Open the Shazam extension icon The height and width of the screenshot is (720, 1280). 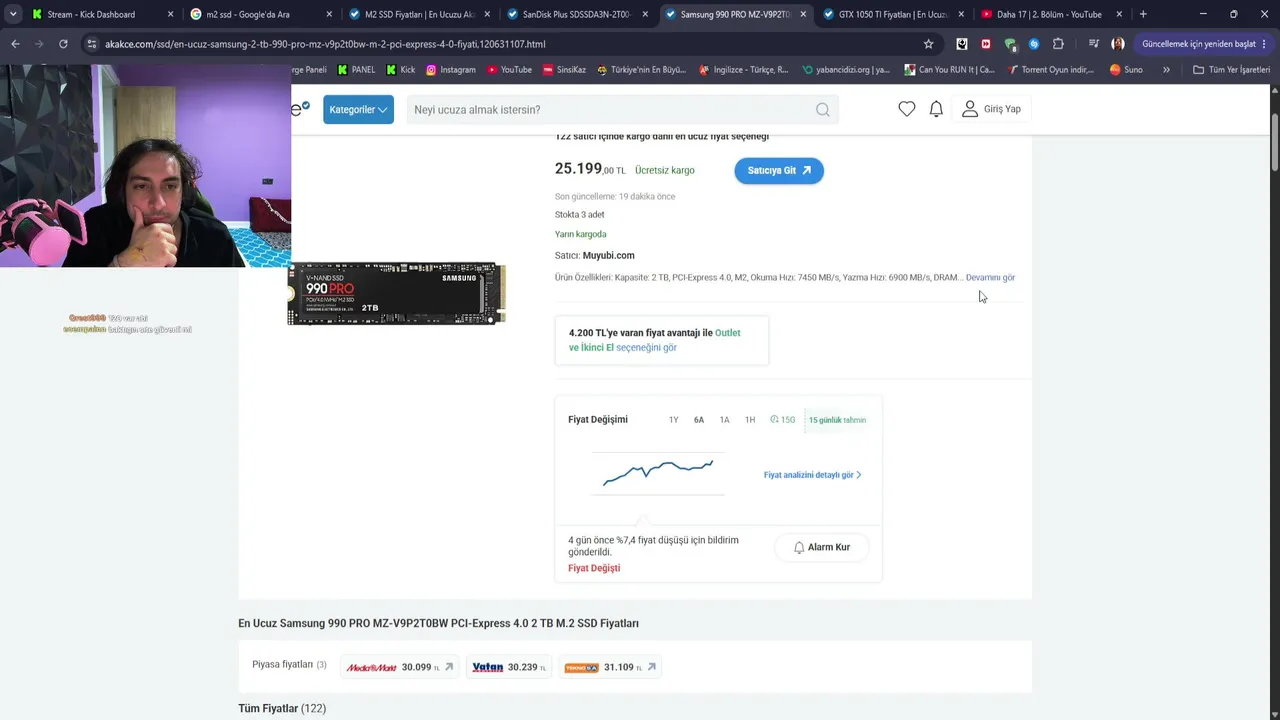[1034, 44]
